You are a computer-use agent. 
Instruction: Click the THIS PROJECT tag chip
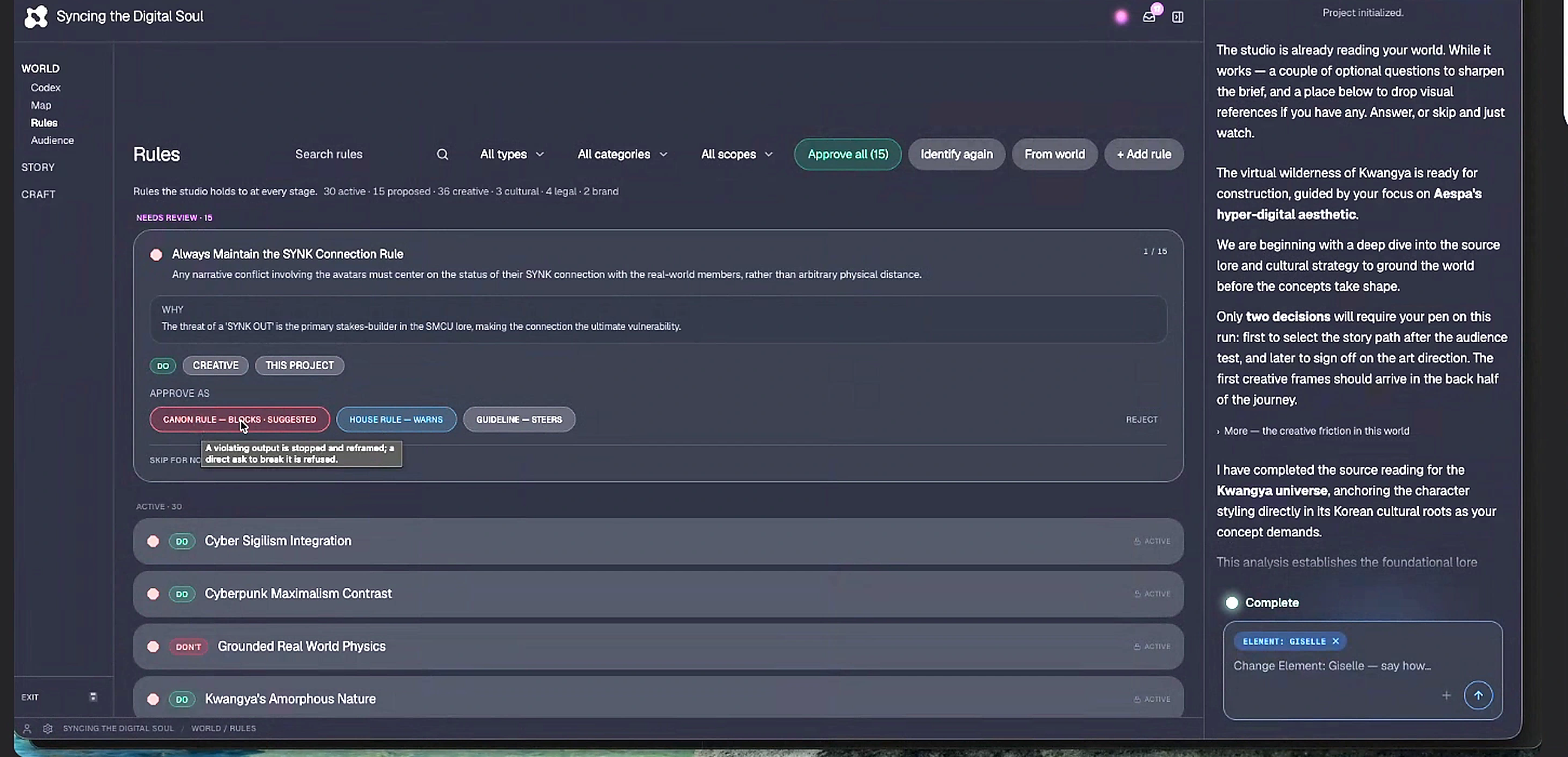[300, 366]
